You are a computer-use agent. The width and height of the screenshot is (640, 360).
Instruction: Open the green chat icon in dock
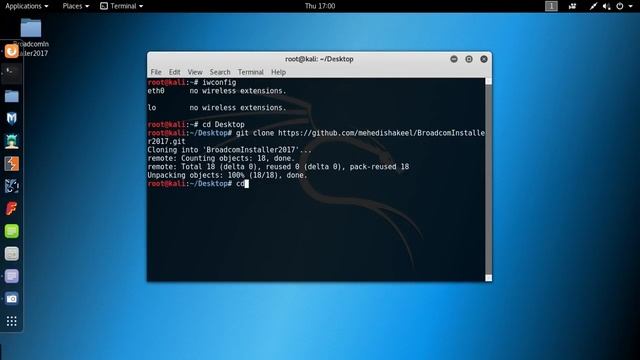(11, 231)
